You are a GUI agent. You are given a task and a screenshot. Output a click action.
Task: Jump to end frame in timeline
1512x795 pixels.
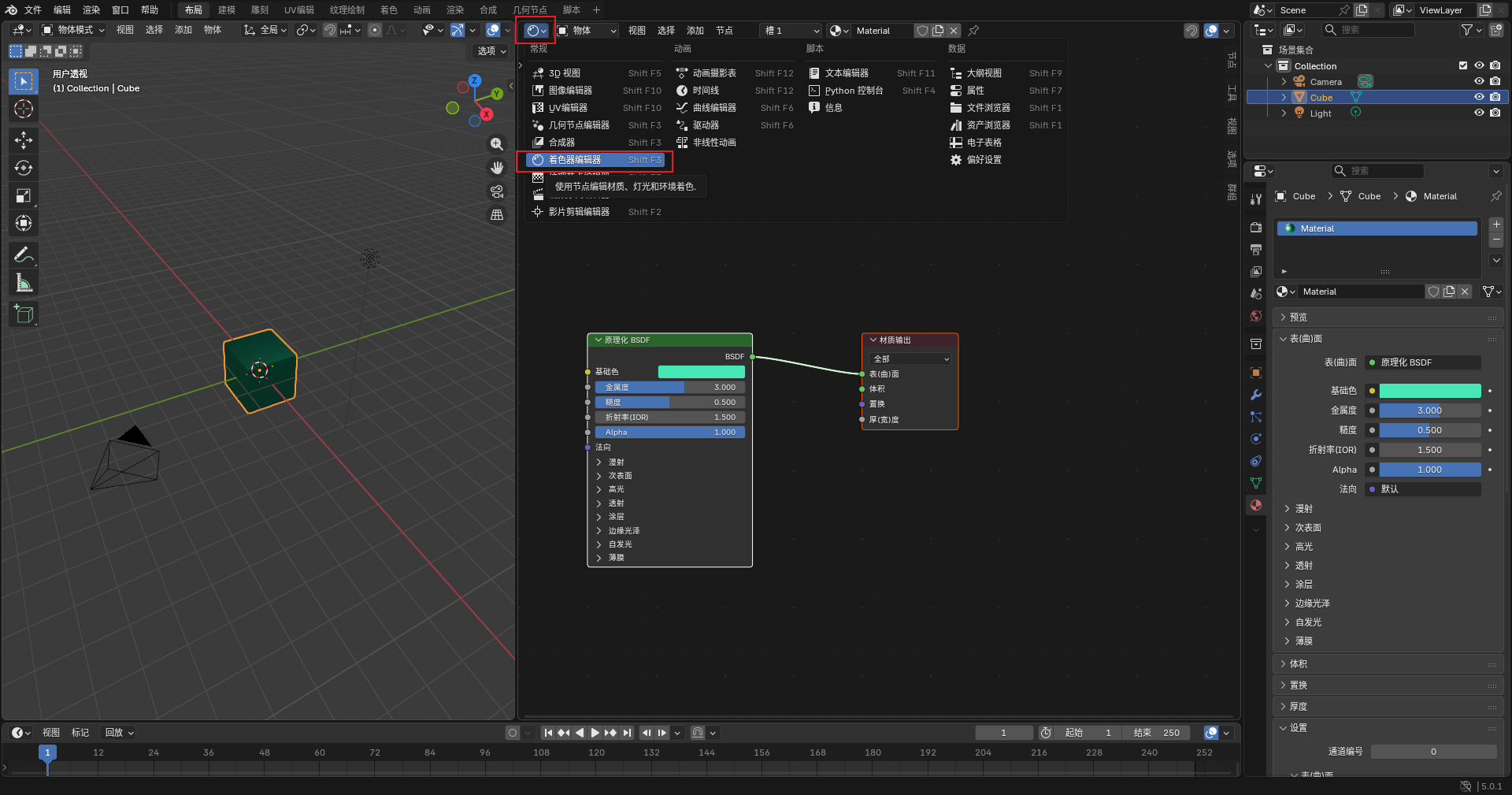coord(627,733)
